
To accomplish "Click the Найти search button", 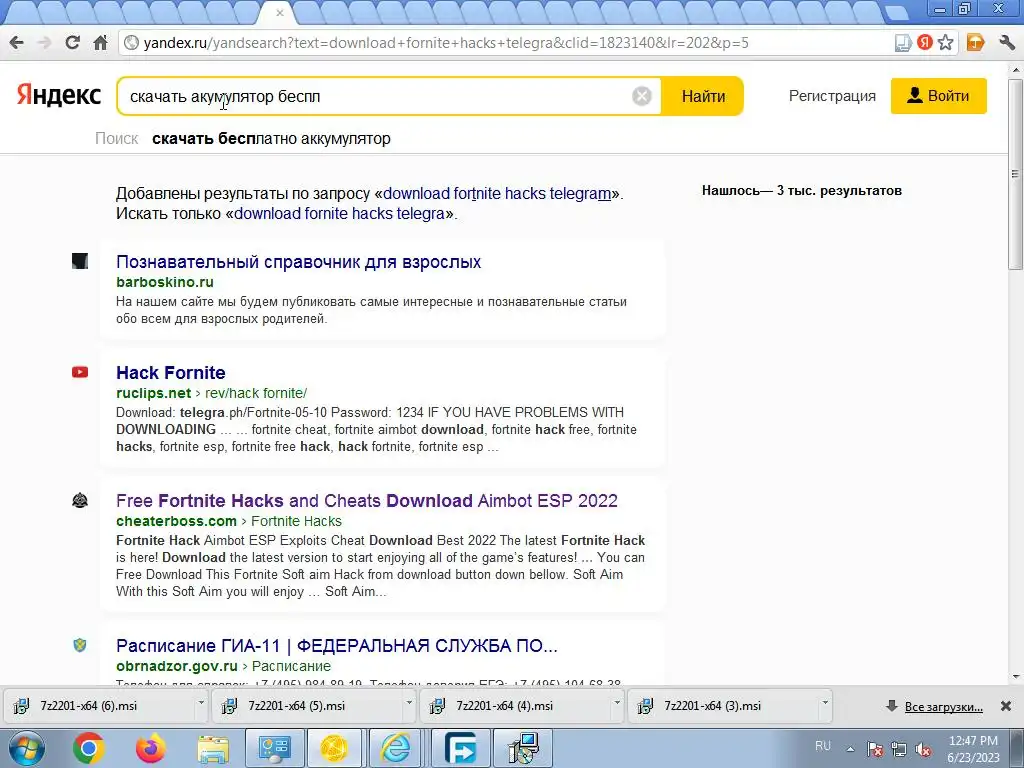I will [x=703, y=96].
